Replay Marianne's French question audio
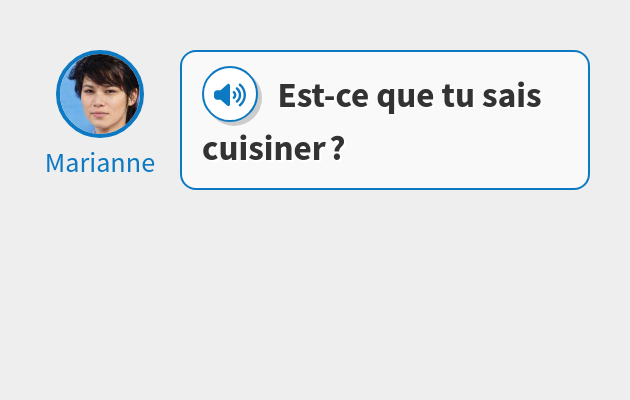The height and width of the screenshot is (400, 630). click(x=230, y=95)
